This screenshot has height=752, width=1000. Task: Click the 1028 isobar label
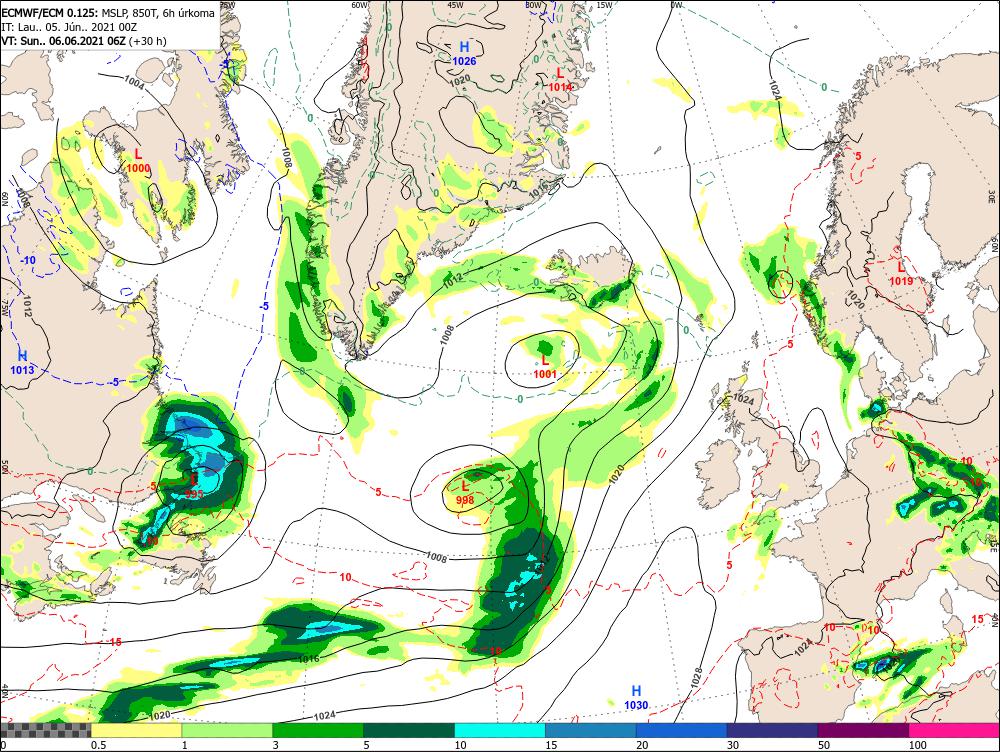click(x=696, y=678)
